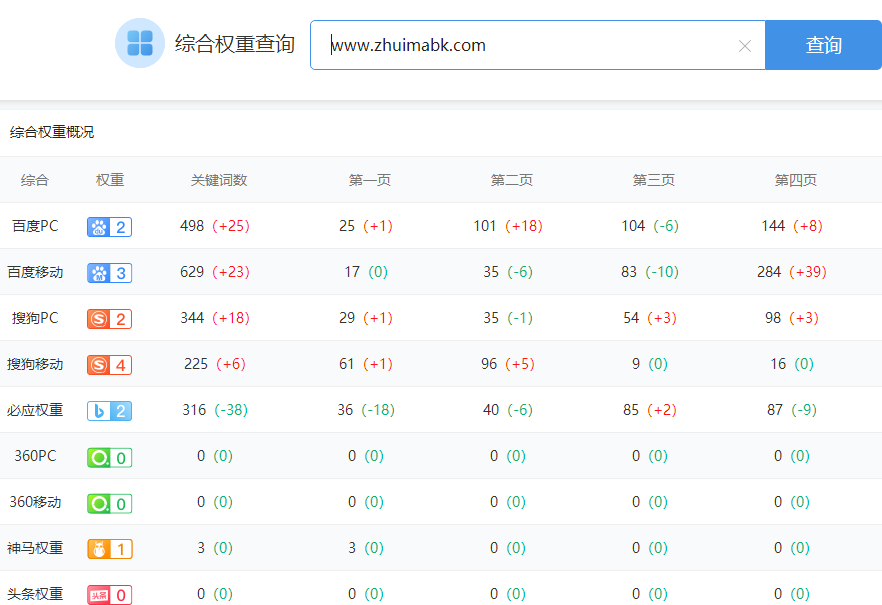Screen dimensions: 882x605
Task: Click 百度PC first page value 25 (+1)
Action: click(x=366, y=226)
